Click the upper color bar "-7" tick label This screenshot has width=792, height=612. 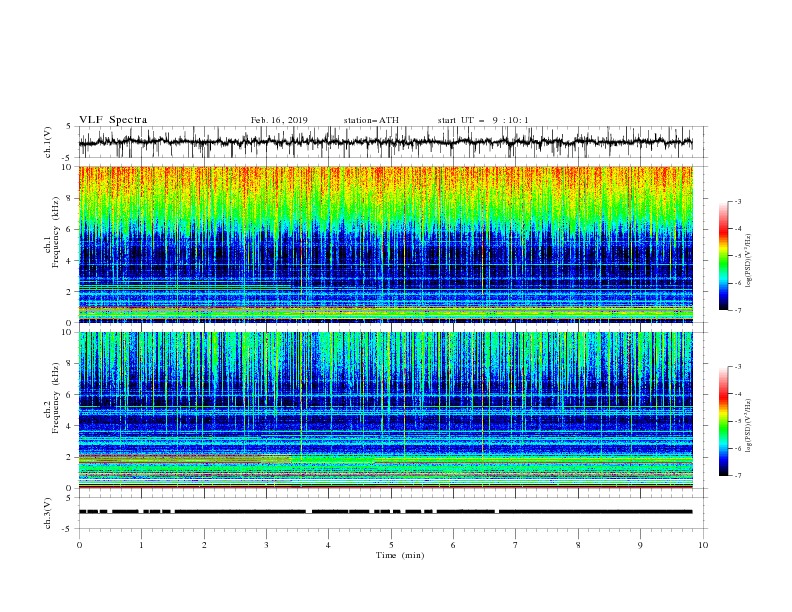[737, 310]
